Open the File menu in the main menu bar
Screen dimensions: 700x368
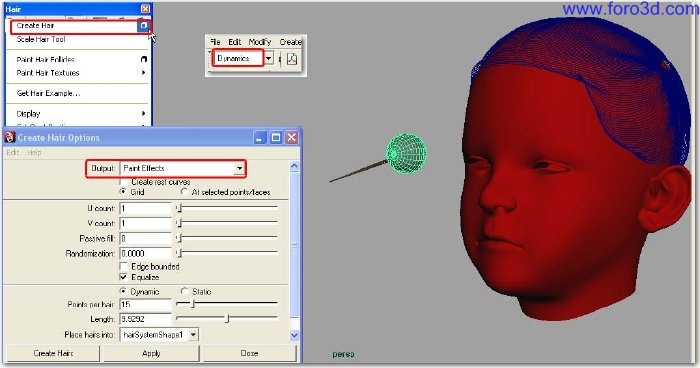(215, 42)
